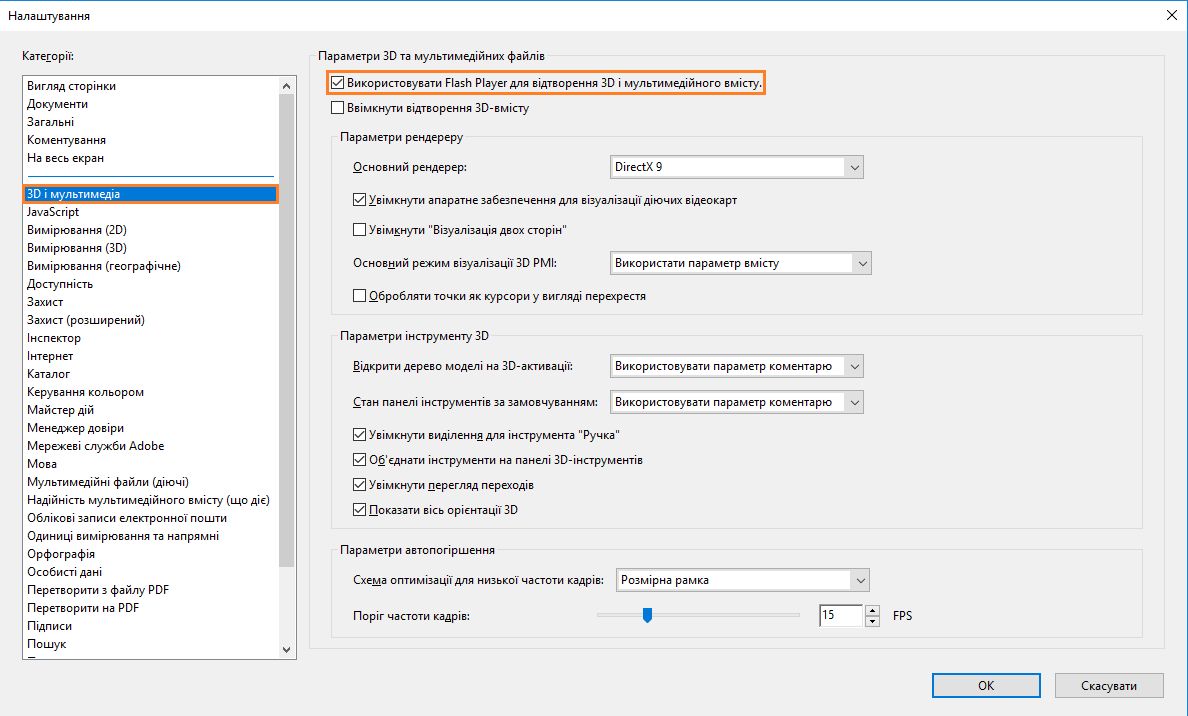Image resolution: width=1188 pixels, height=716 pixels.
Task: Click the OK button
Action: (985, 685)
